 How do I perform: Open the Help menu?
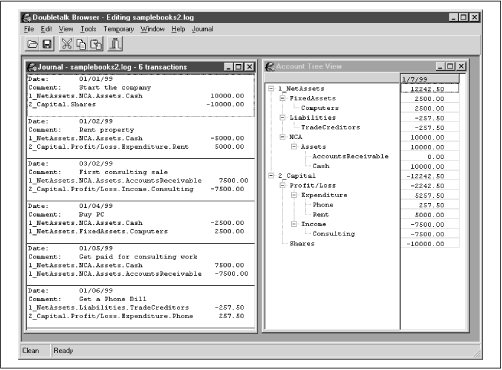(x=178, y=29)
